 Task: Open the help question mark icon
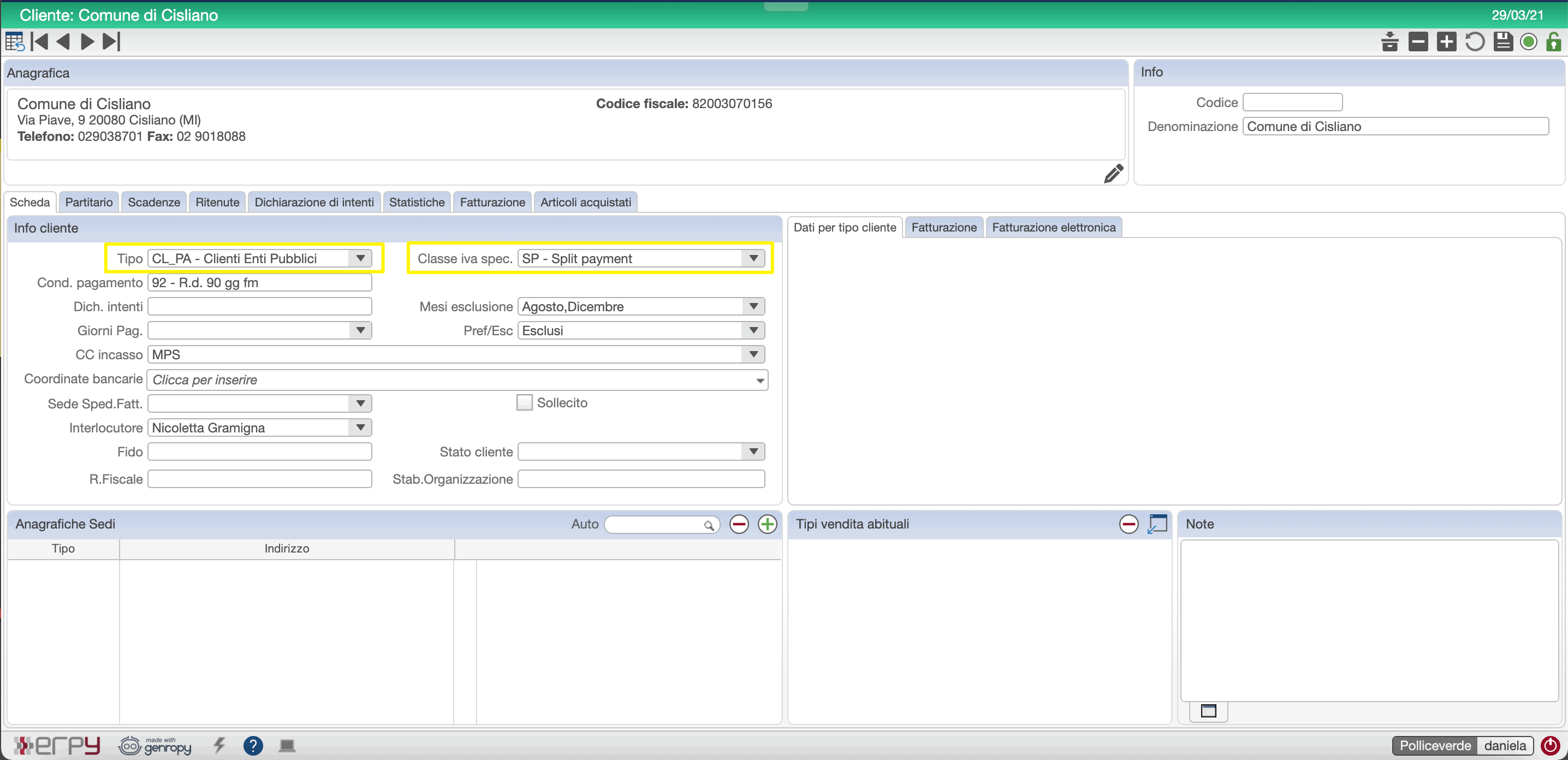click(x=253, y=745)
